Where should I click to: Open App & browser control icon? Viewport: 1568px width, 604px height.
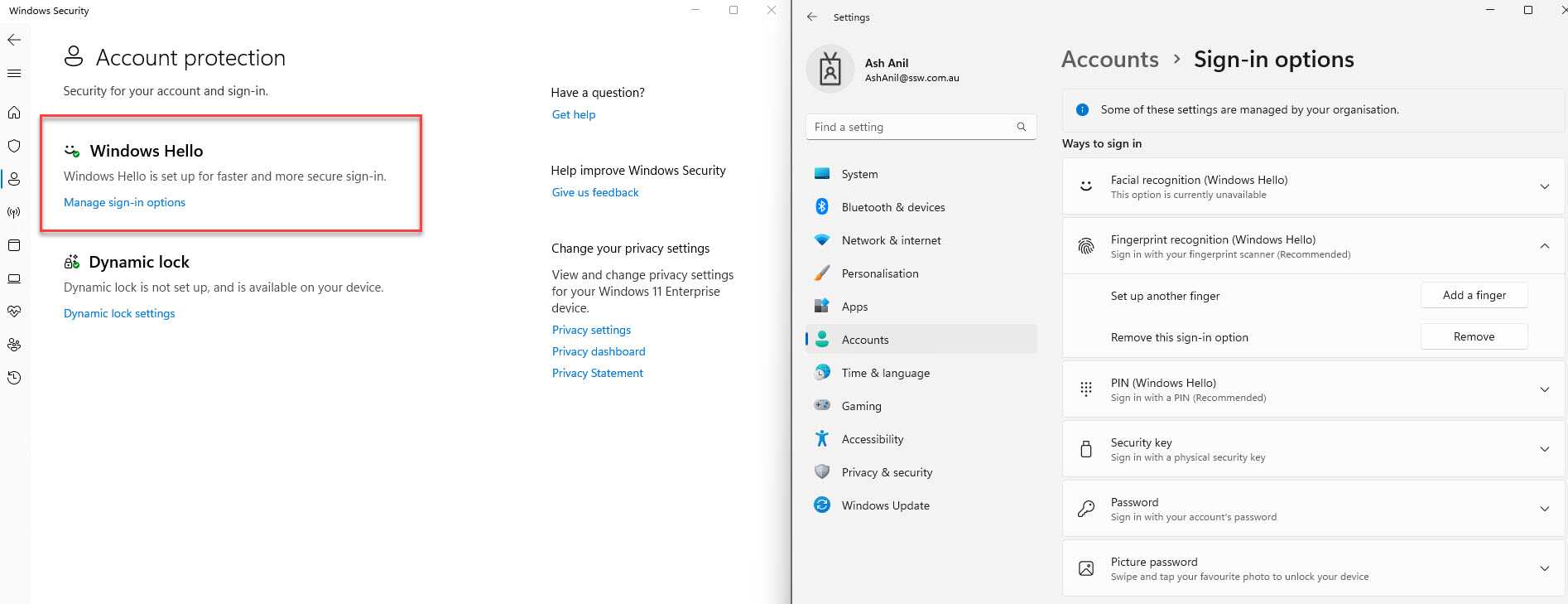click(x=14, y=245)
